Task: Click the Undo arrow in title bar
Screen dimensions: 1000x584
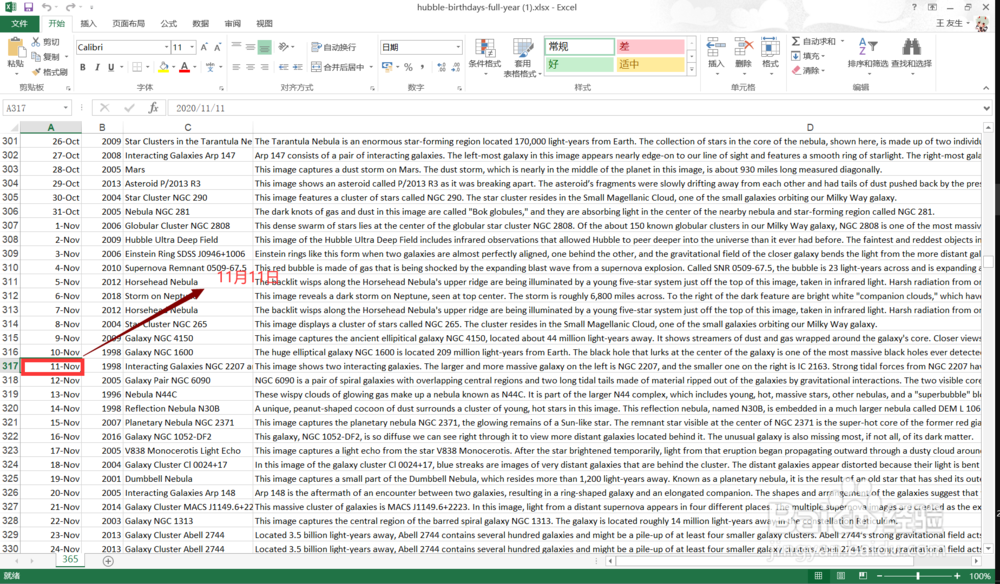Action: pos(47,7)
